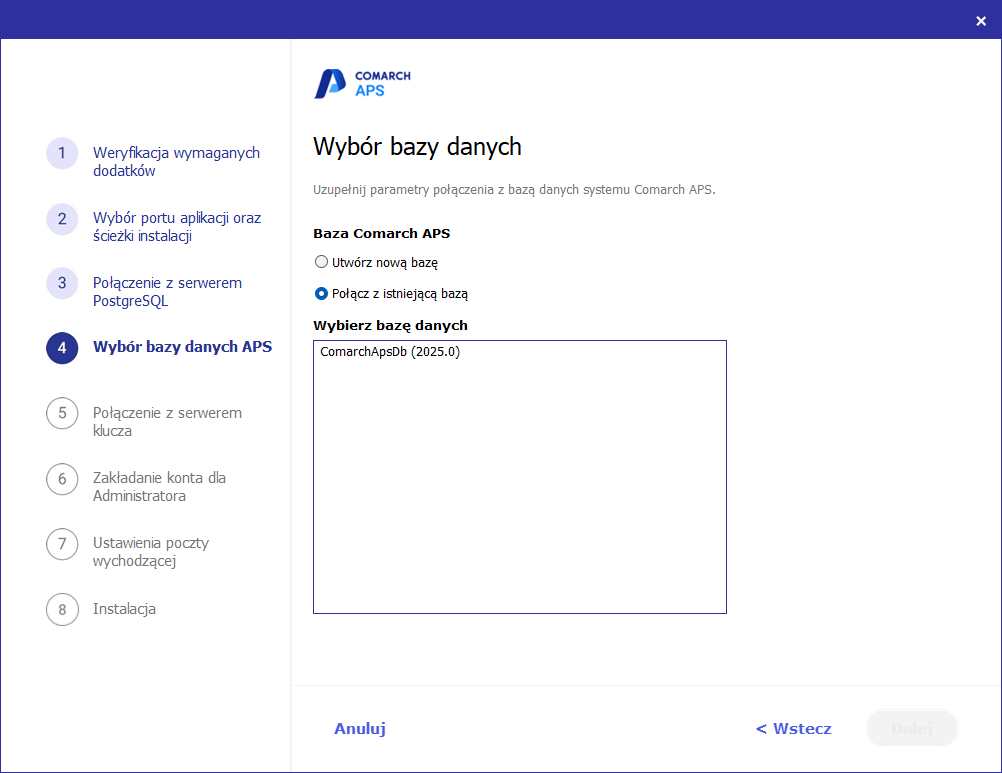
Task: Click the step 2 numbered circle
Action: coord(61,218)
